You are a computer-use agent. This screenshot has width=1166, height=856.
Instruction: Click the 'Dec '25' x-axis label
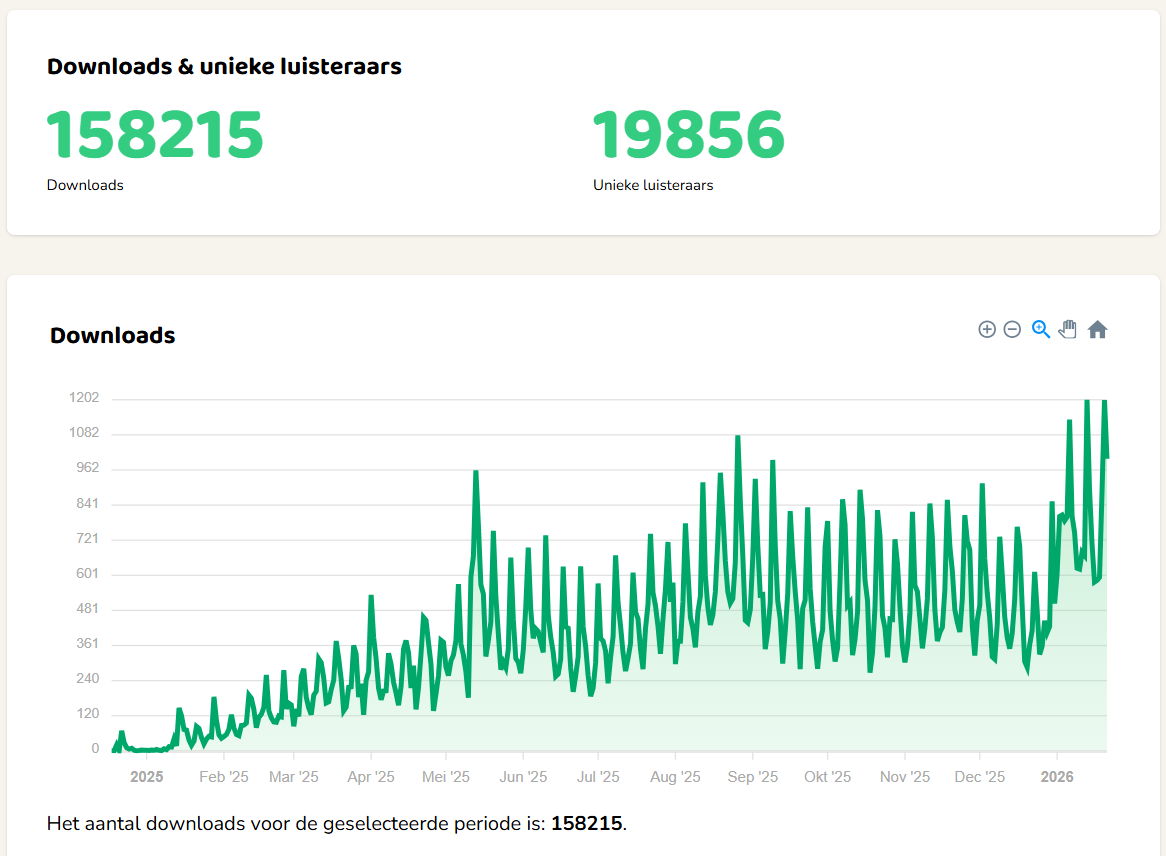coord(980,777)
